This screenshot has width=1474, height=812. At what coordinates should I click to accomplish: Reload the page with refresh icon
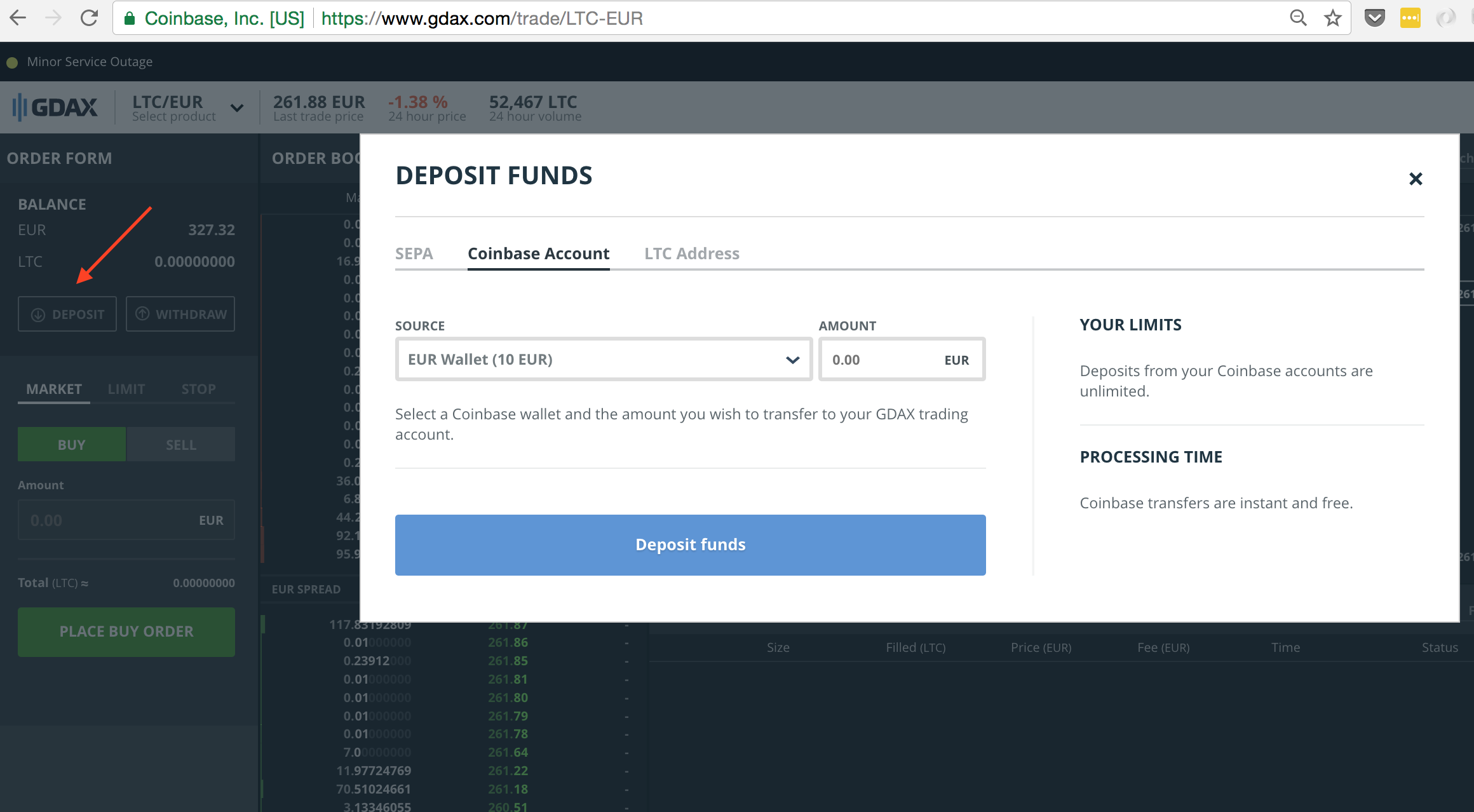[x=89, y=18]
